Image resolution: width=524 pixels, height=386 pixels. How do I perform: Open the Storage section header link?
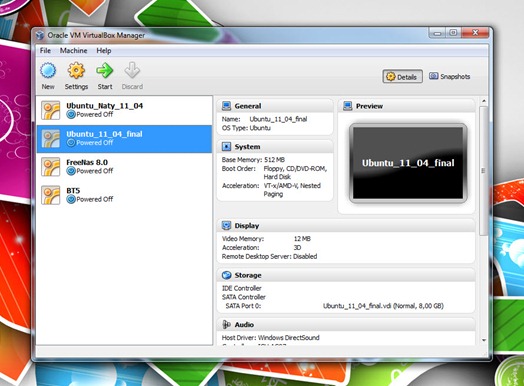[x=248, y=275]
